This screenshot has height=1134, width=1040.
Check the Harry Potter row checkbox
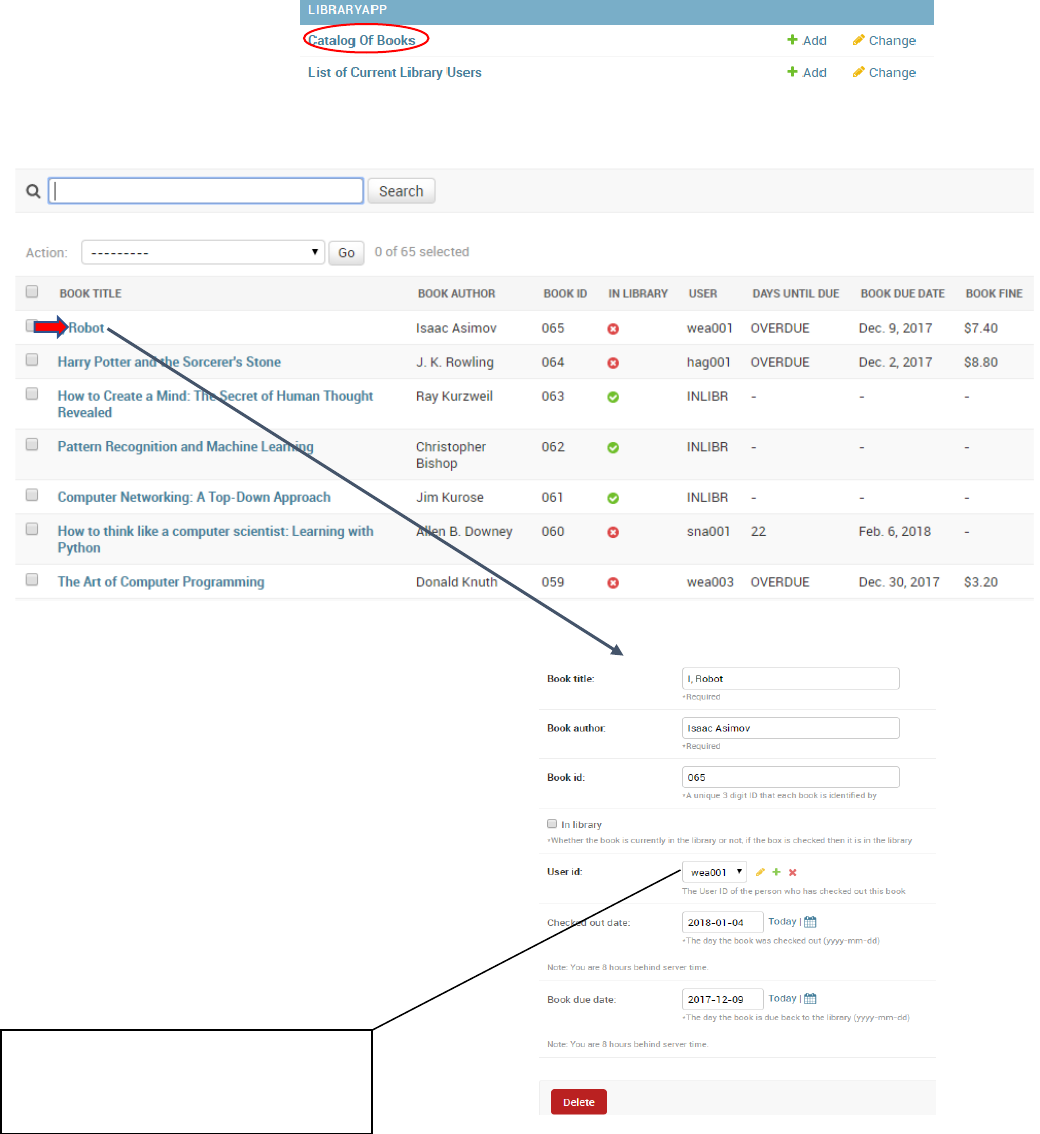tap(32, 359)
